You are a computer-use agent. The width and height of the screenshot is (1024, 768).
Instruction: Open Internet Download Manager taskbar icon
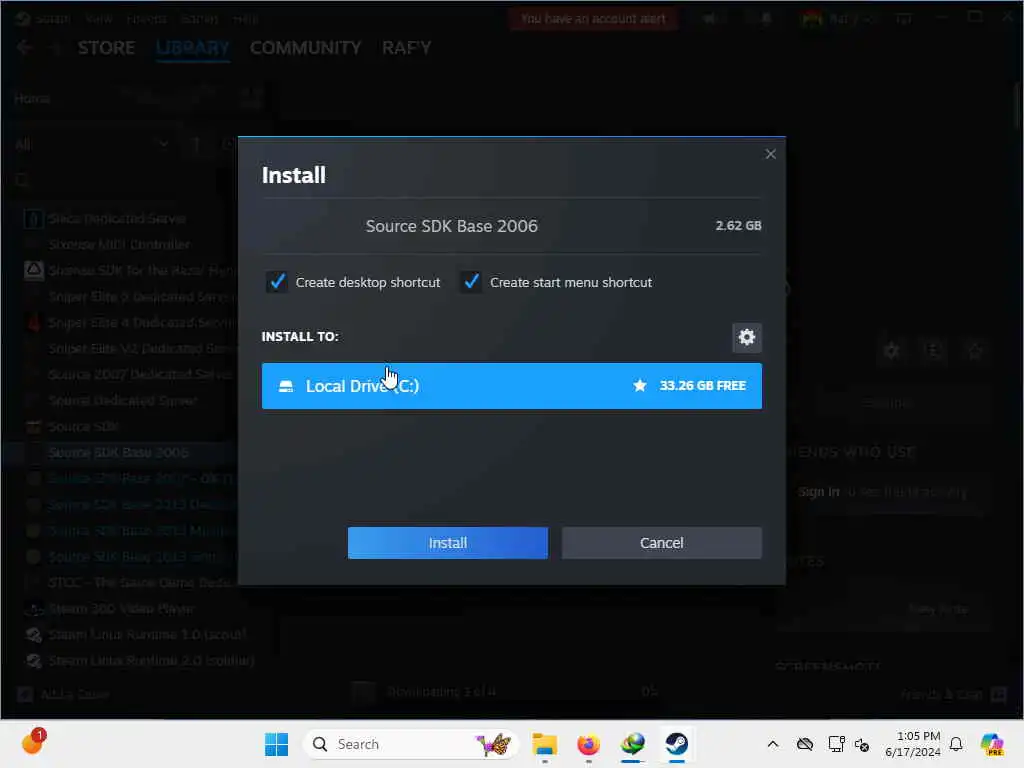[x=632, y=744]
